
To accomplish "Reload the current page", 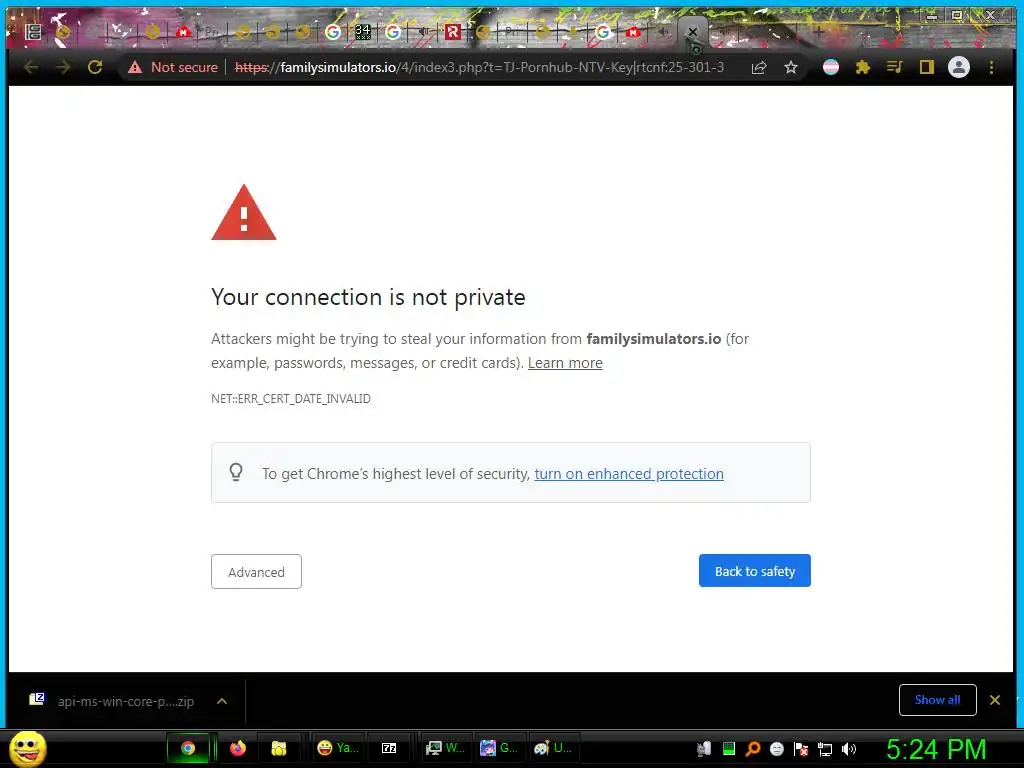I will [x=95, y=67].
